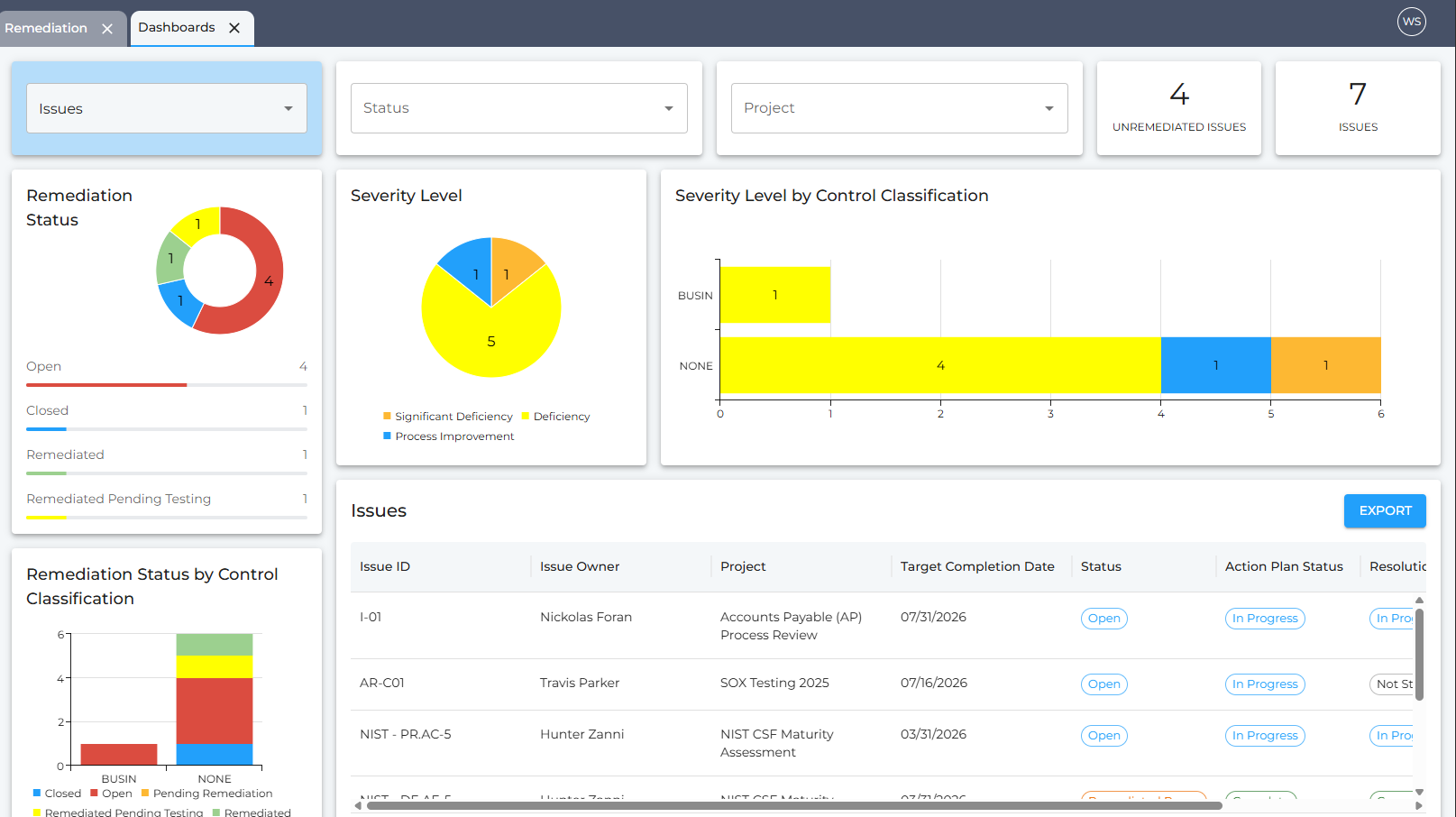
Task: Toggle Significant Deficiency legend entry
Action: tap(448, 417)
